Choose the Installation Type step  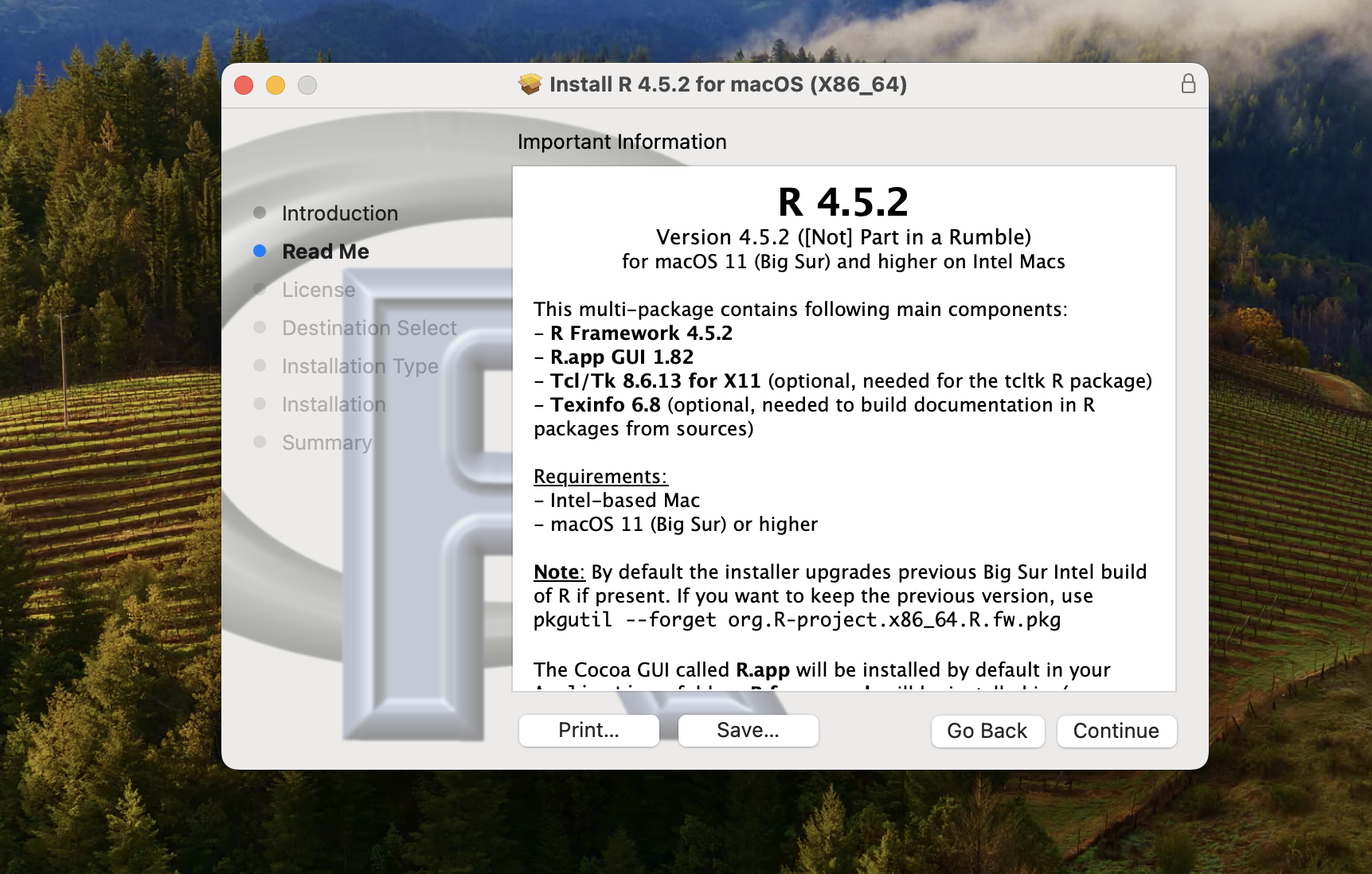coord(359,366)
